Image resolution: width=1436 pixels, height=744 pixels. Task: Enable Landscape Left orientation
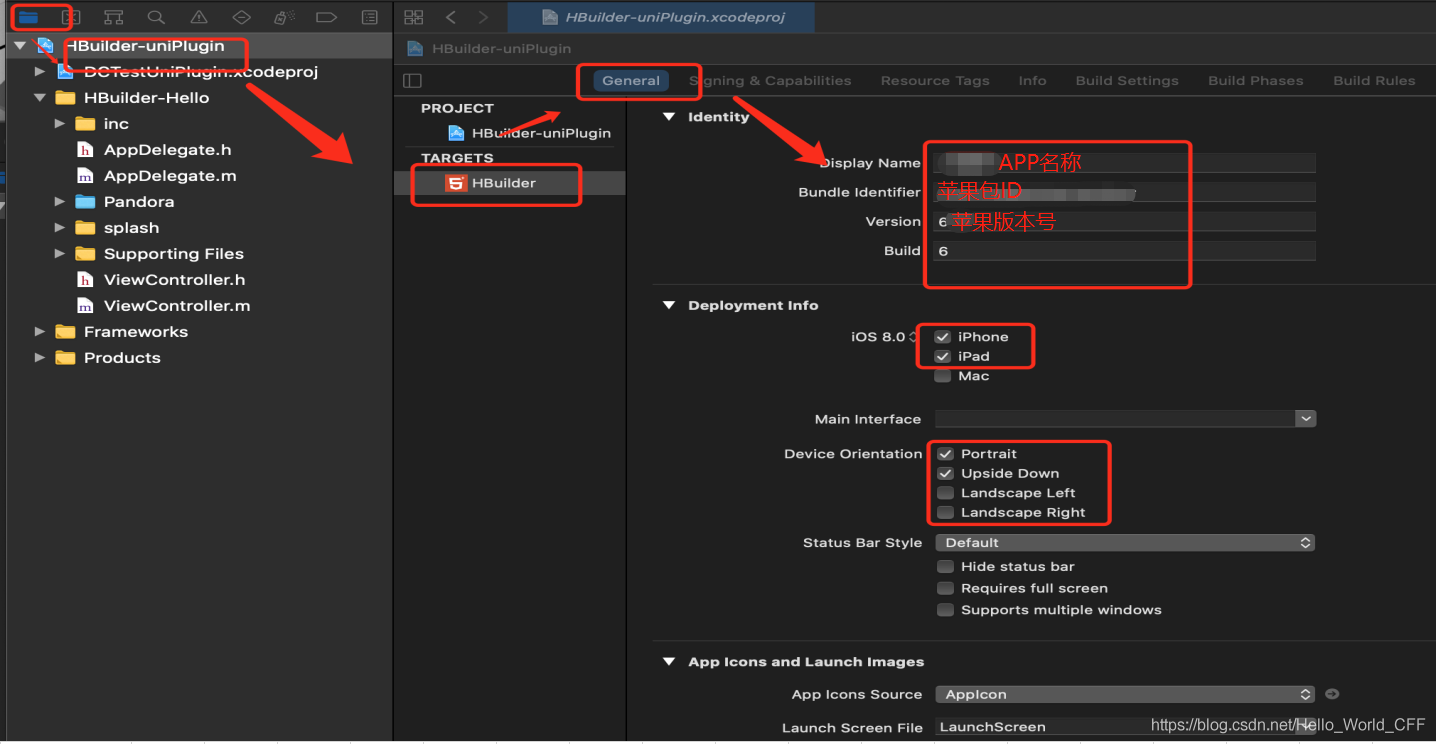[x=945, y=493]
